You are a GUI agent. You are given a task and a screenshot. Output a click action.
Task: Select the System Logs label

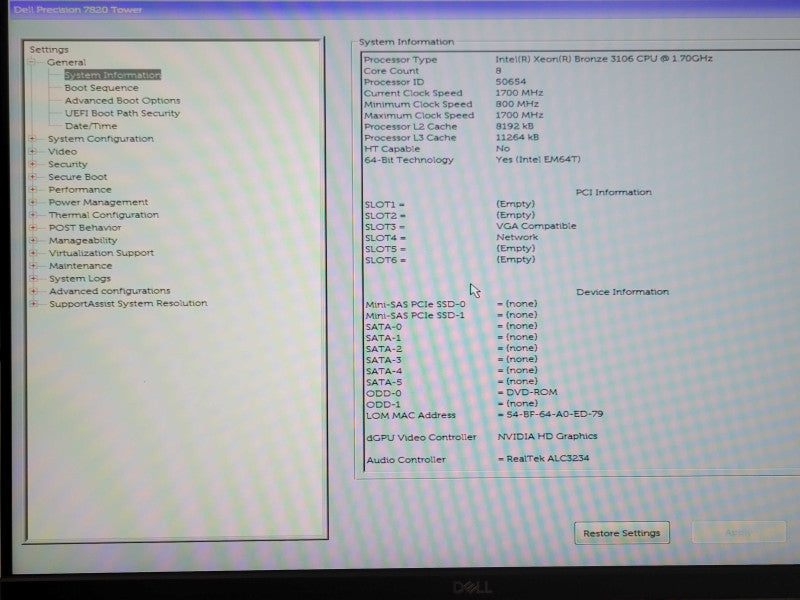click(x=80, y=279)
